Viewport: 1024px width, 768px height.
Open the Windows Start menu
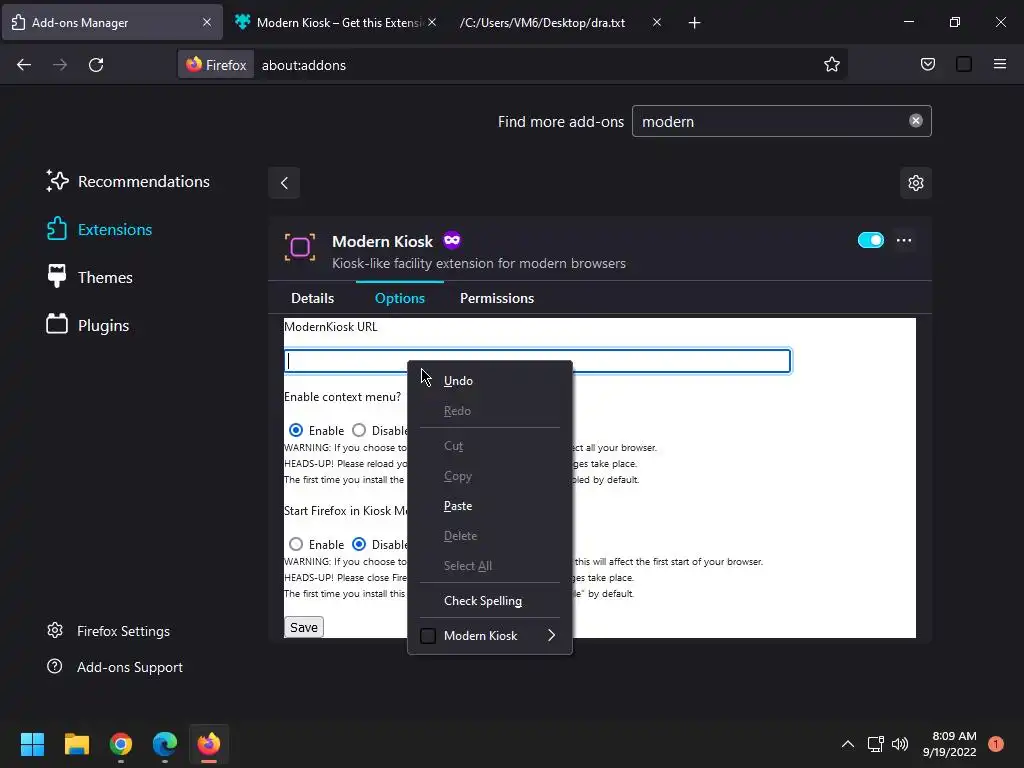click(x=32, y=744)
